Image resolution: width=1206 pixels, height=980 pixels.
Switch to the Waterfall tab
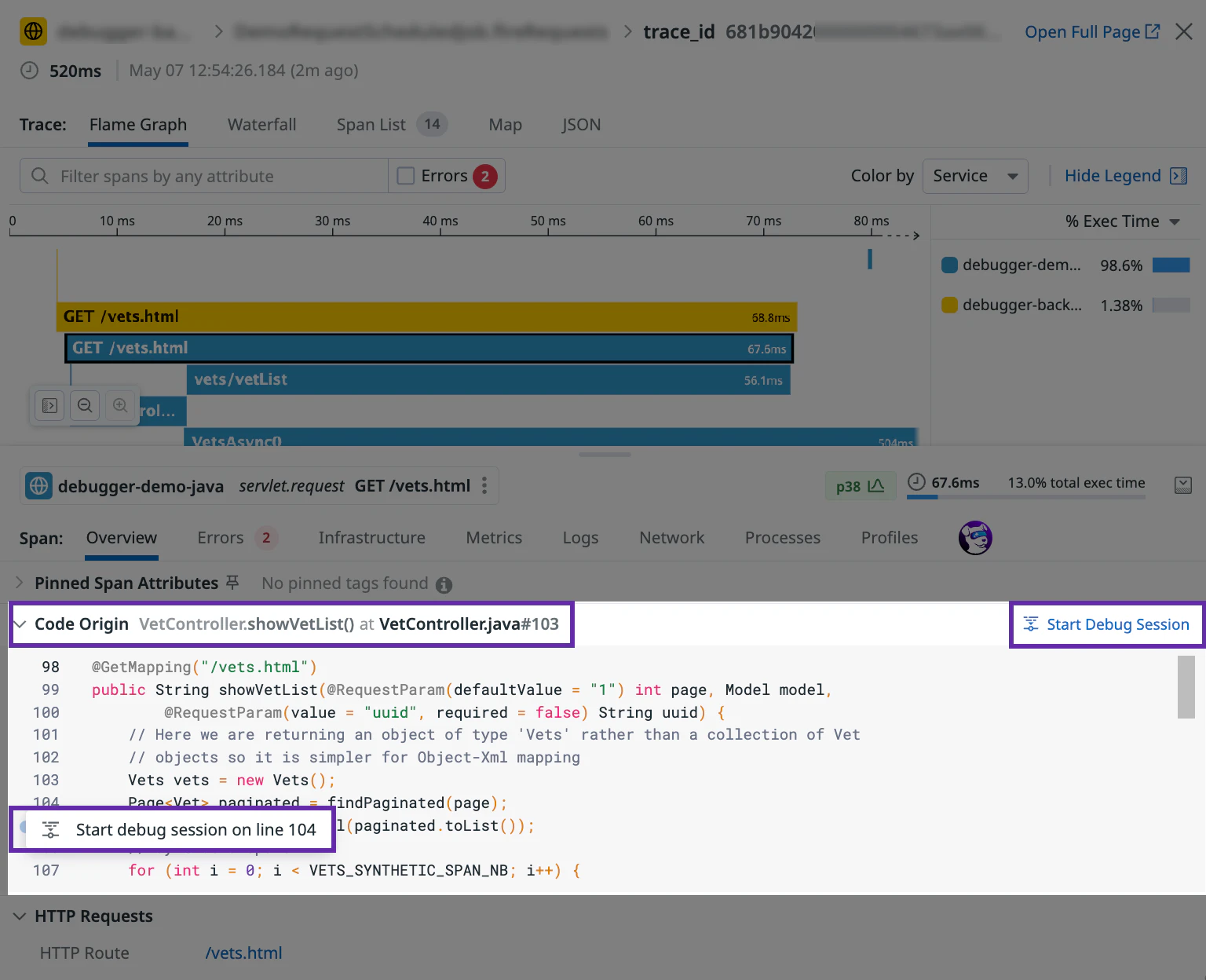tap(261, 124)
